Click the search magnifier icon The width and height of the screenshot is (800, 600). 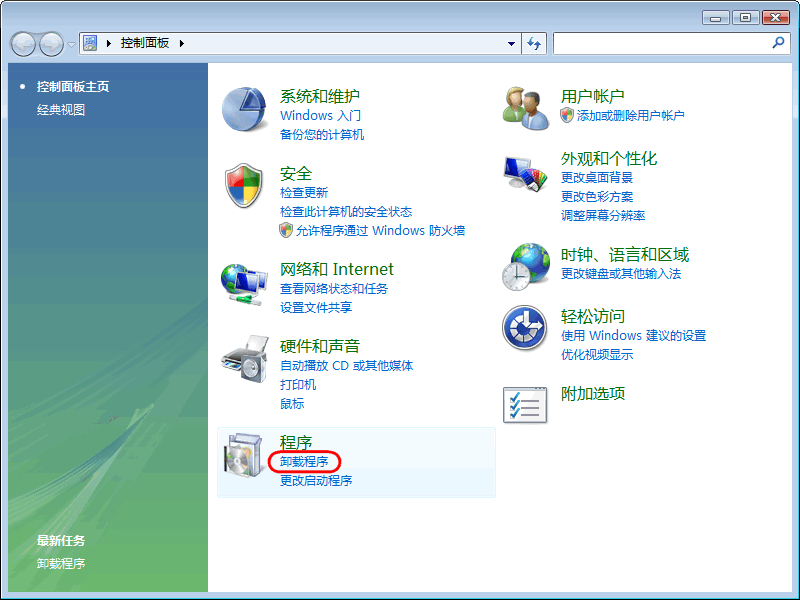click(x=778, y=43)
